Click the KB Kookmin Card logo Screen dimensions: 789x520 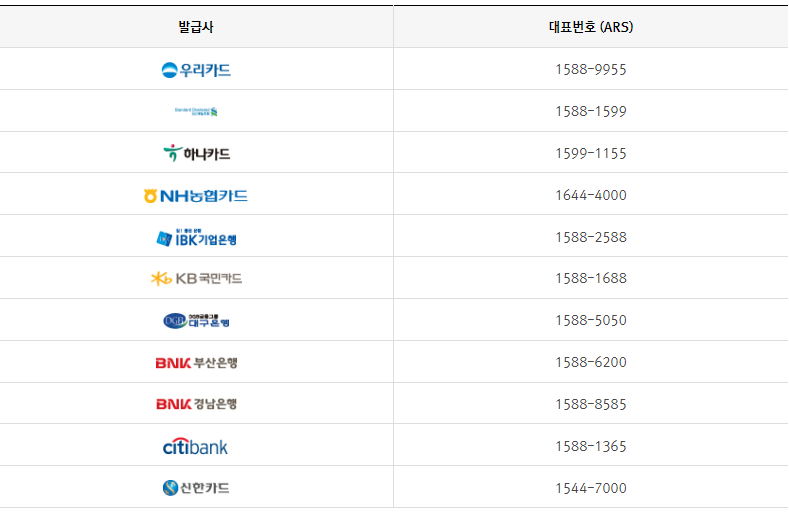click(x=196, y=278)
